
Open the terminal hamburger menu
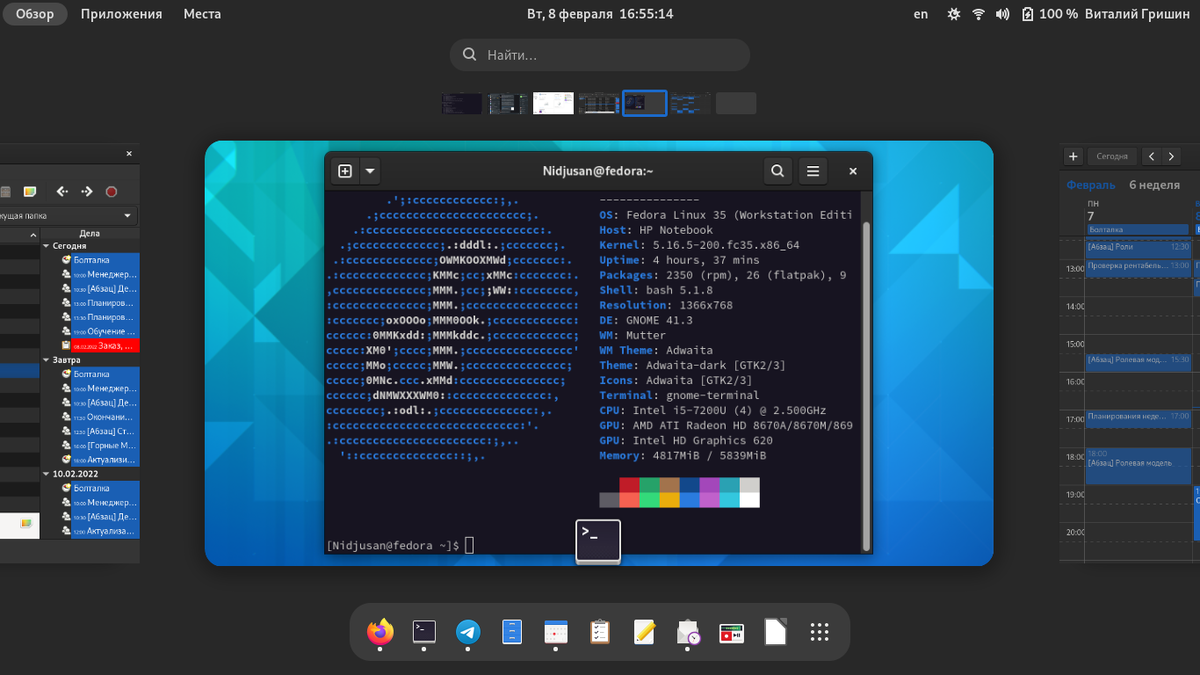pyautogui.click(x=813, y=171)
